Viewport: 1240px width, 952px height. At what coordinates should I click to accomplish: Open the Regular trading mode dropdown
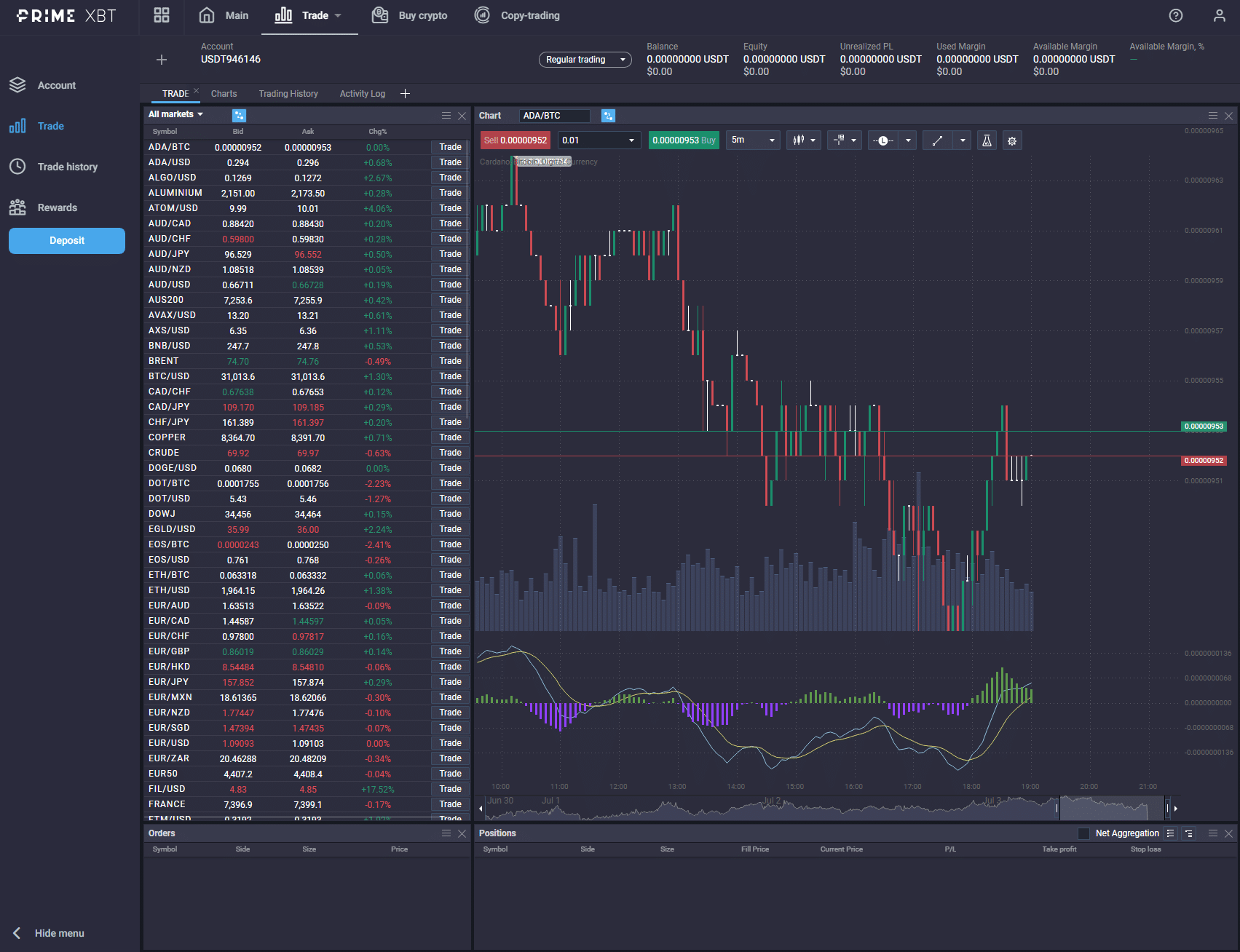(585, 60)
